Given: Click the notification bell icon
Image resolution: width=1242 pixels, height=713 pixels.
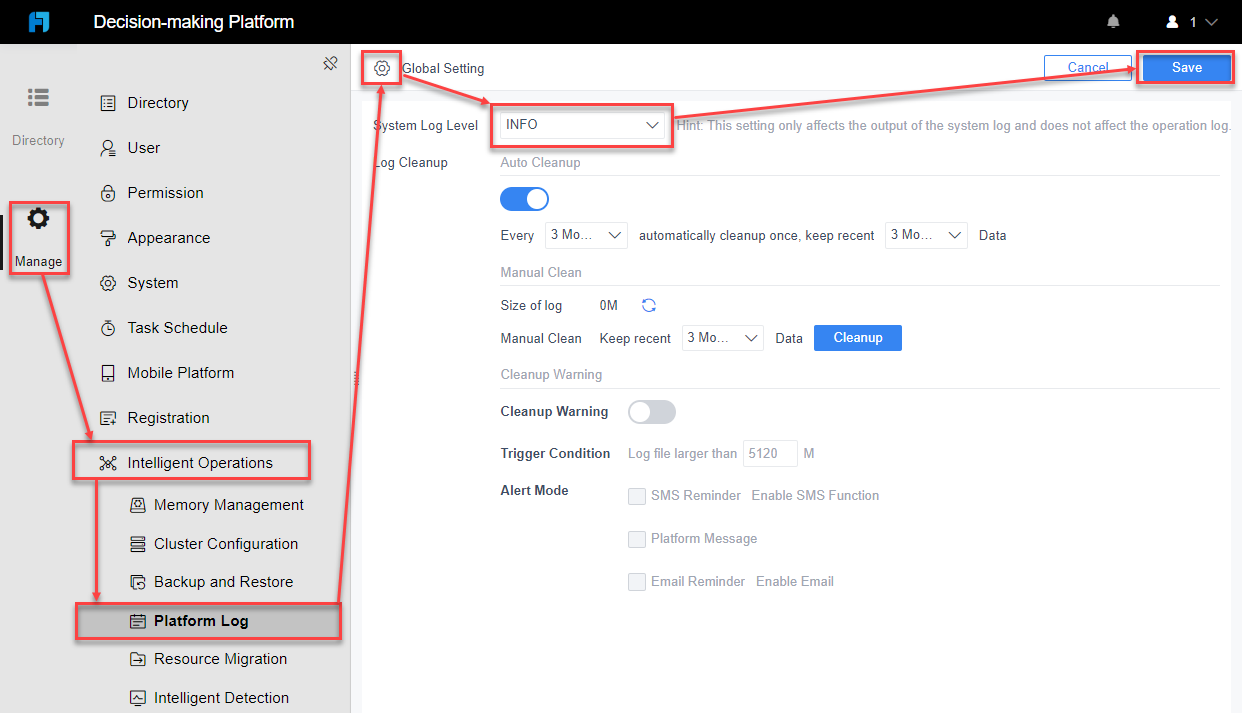Looking at the screenshot, I should 1115,19.
